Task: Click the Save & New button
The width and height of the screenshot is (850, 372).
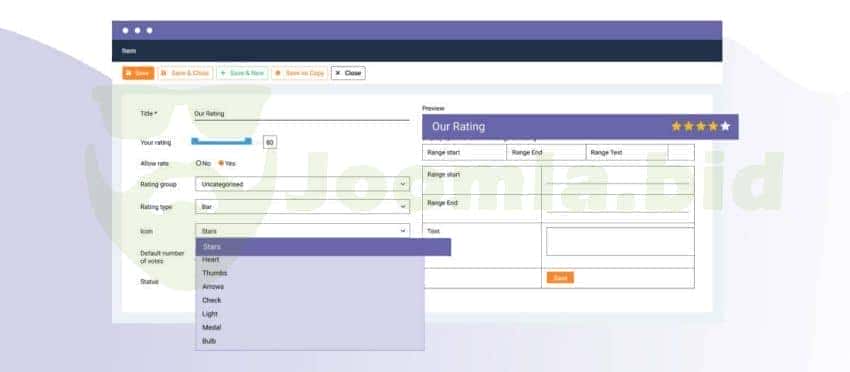Action: coord(242,73)
